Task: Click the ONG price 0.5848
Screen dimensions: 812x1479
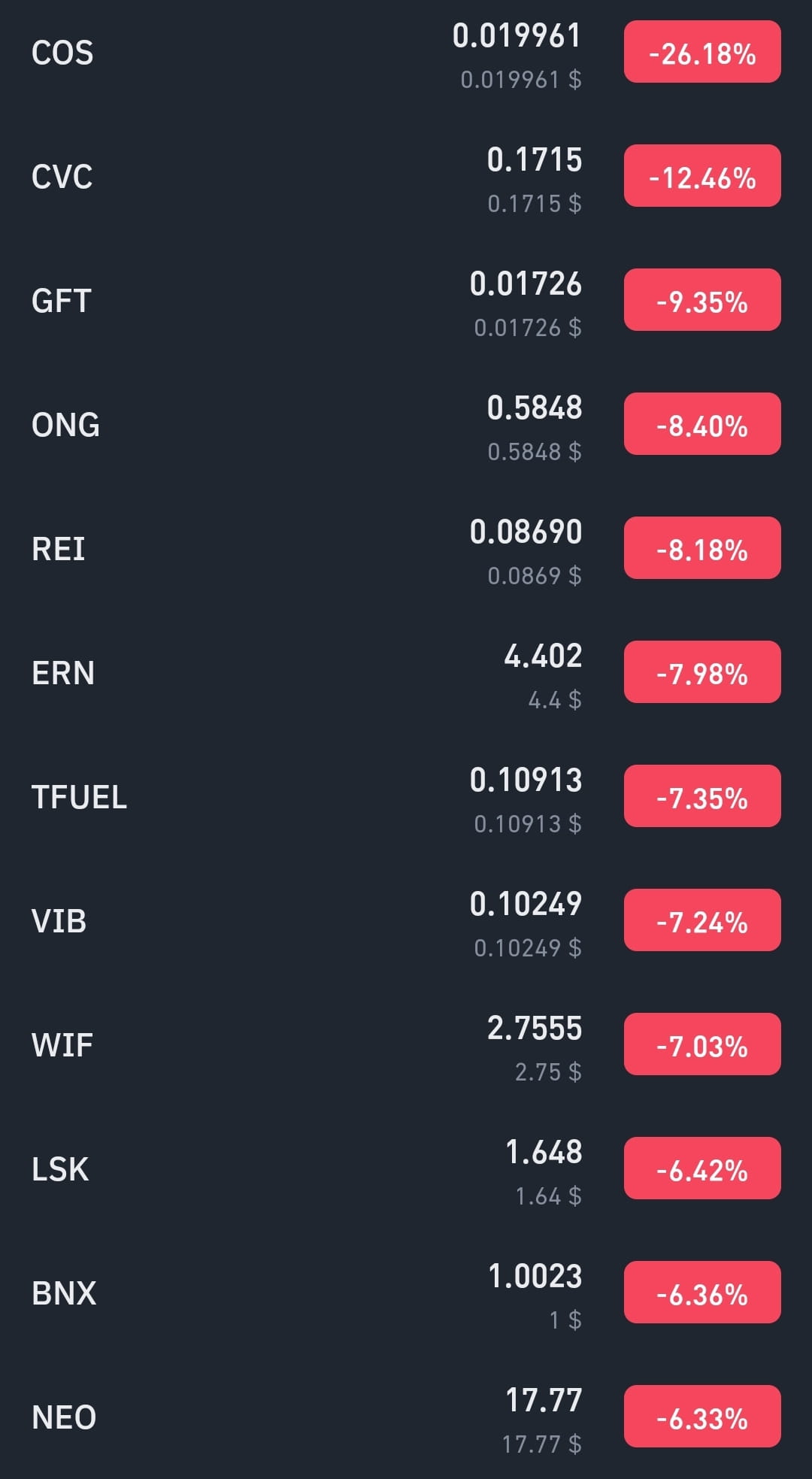Action: pyautogui.click(x=535, y=408)
